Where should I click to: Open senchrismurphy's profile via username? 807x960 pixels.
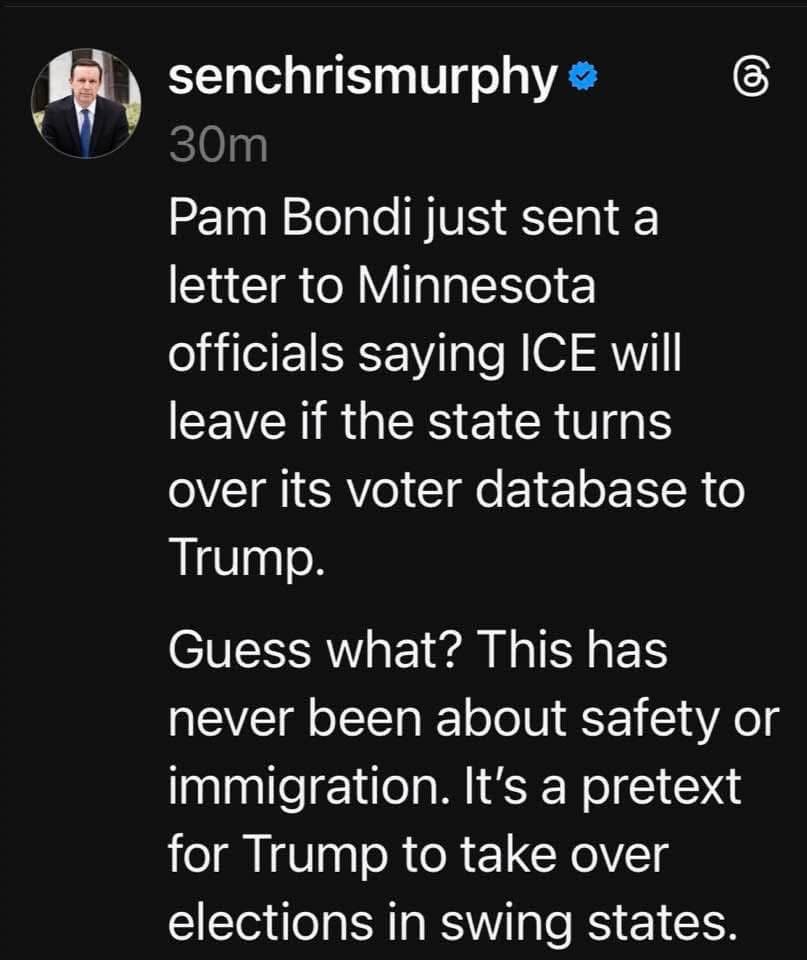click(359, 75)
